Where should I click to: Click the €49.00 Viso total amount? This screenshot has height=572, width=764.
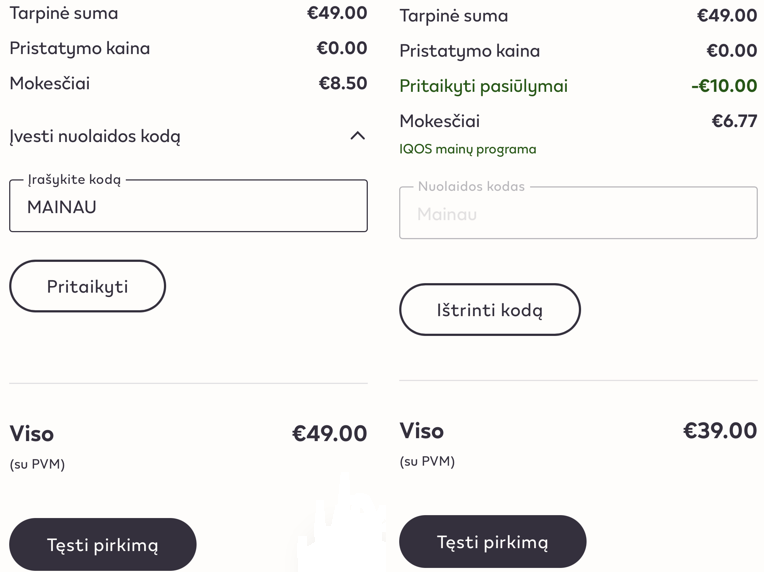click(329, 434)
